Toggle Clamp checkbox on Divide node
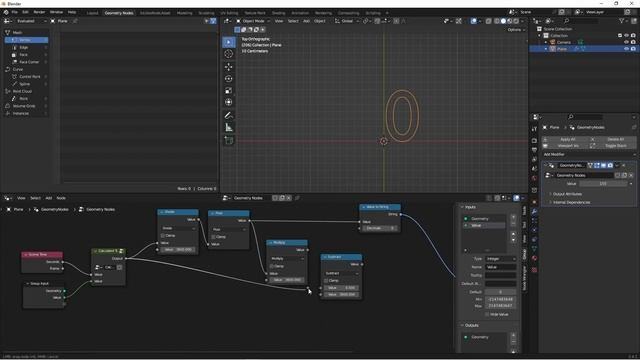The width and height of the screenshot is (640, 360). point(163,236)
